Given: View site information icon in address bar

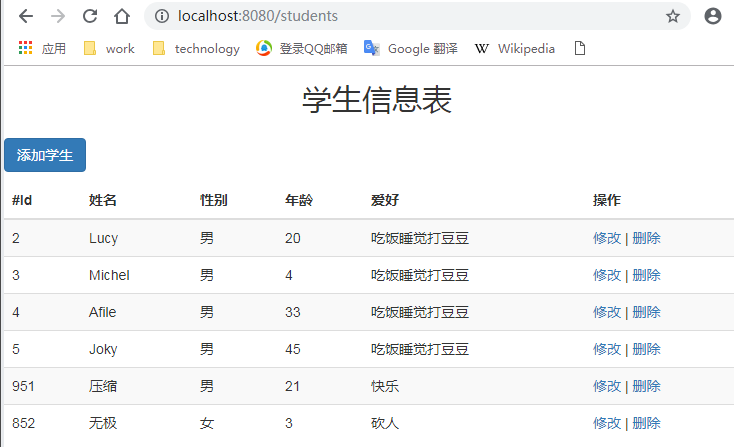Looking at the screenshot, I should click(162, 16).
